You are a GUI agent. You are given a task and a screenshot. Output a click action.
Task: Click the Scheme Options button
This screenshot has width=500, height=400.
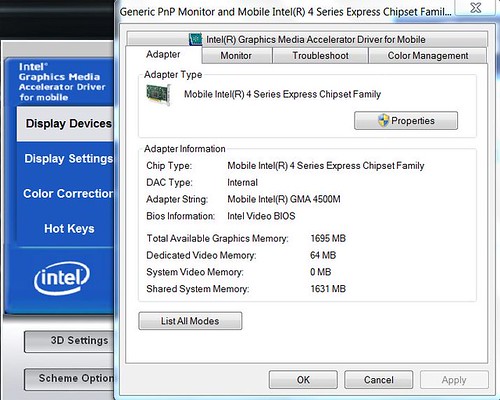click(x=69, y=379)
